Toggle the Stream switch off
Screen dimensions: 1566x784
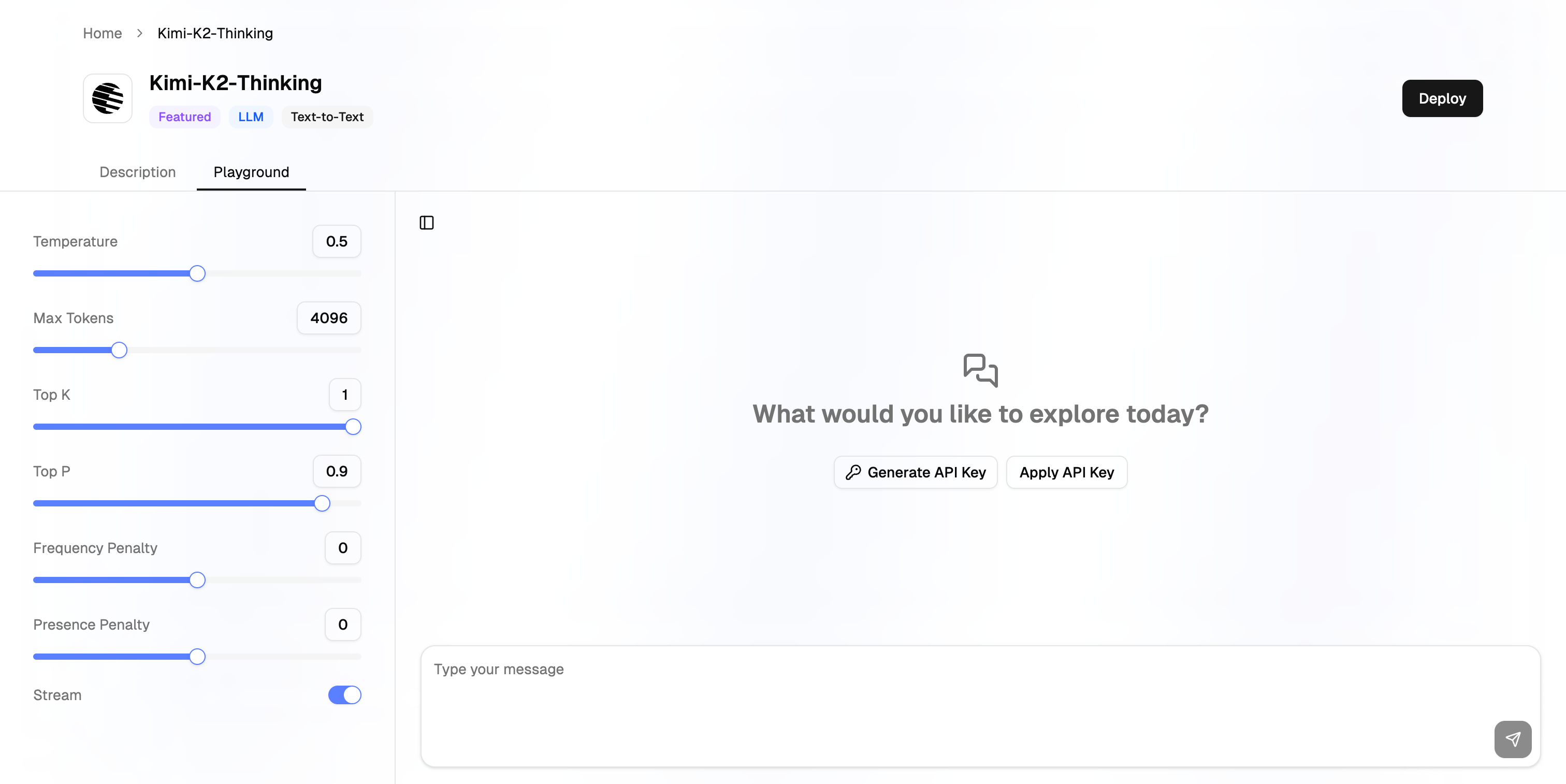[x=345, y=694]
